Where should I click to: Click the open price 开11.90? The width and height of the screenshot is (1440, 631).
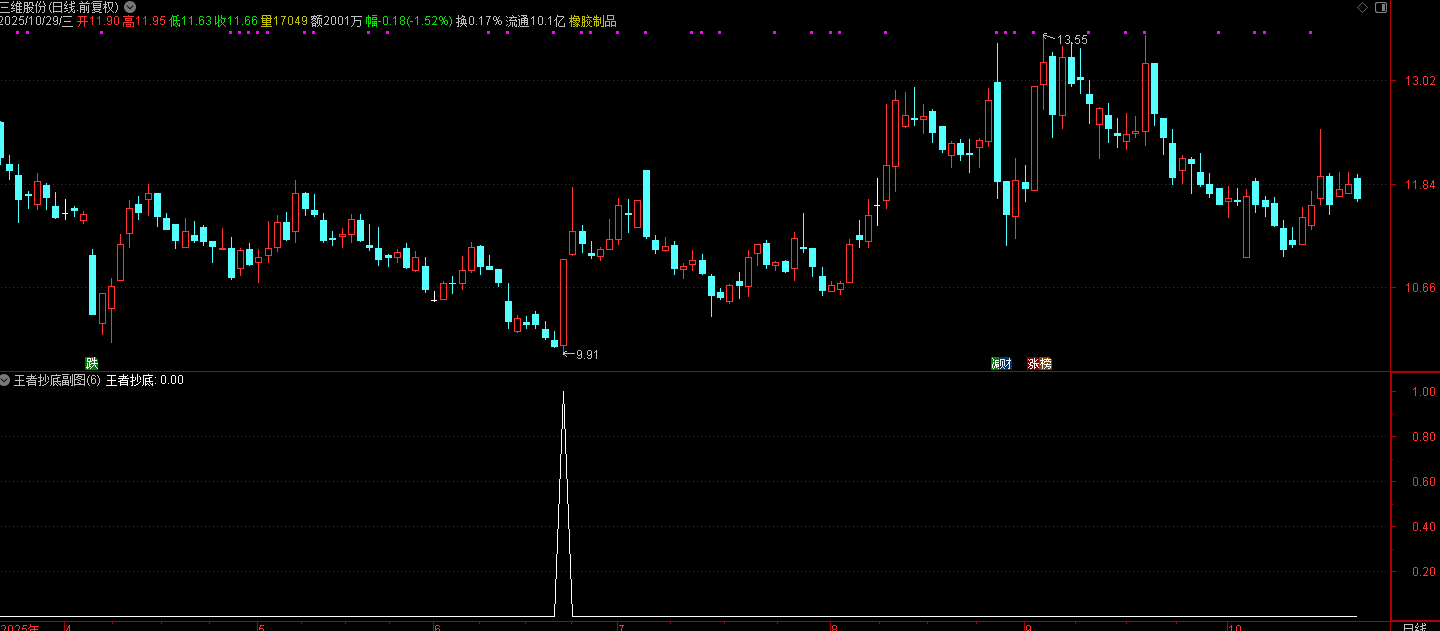[x=99, y=21]
